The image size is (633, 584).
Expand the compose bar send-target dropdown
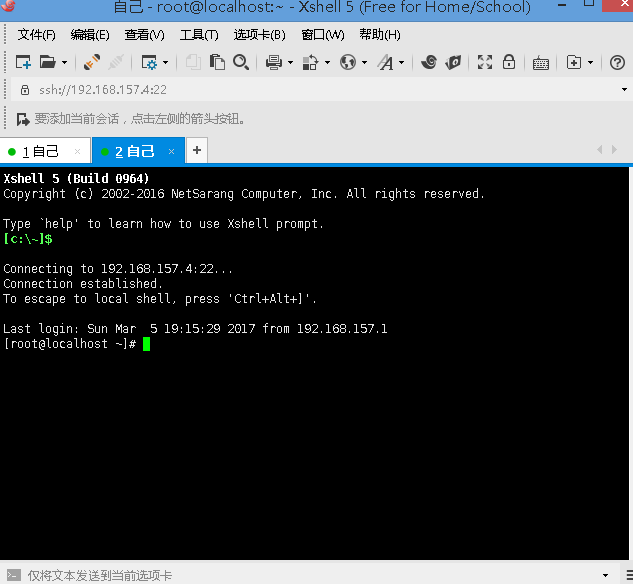605,576
